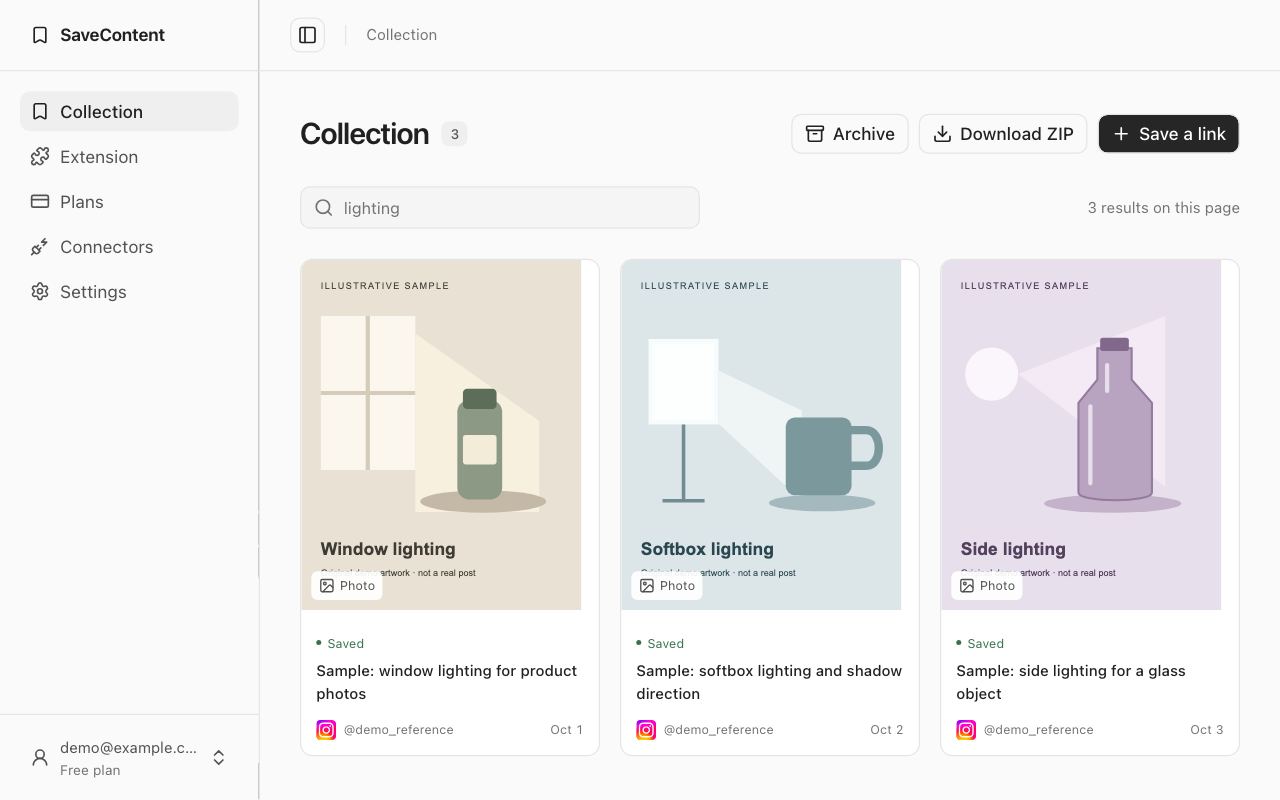
Task: Open the Window lighting thumbnail
Action: click(441, 435)
